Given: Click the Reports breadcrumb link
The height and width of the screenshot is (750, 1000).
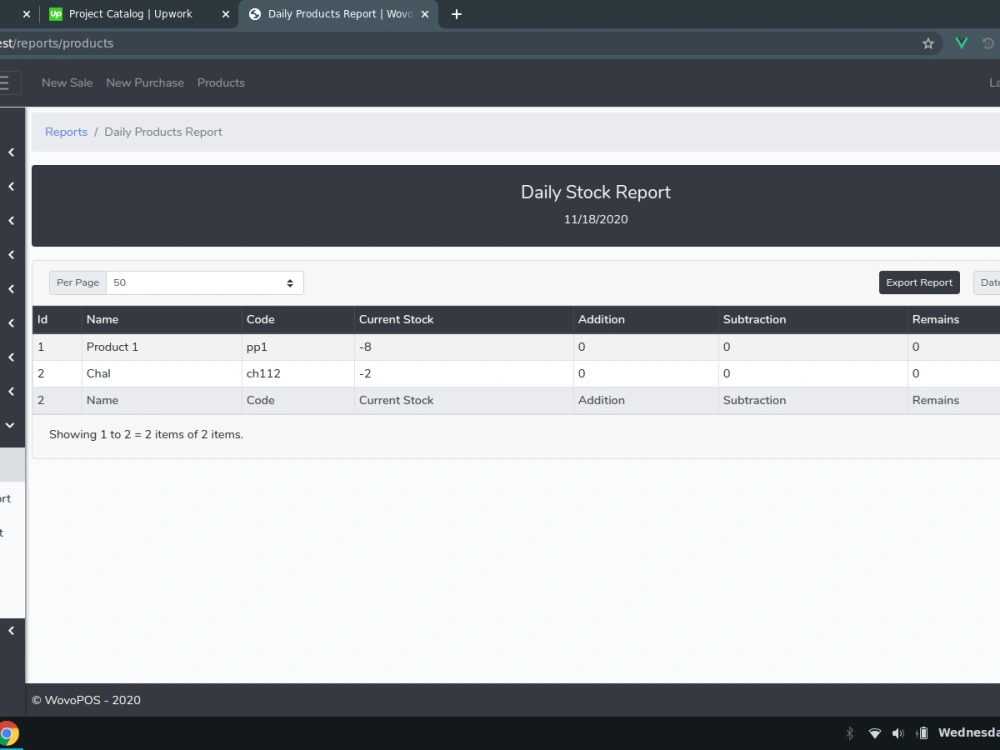Looking at the screenshot, I should coord(66,132).
